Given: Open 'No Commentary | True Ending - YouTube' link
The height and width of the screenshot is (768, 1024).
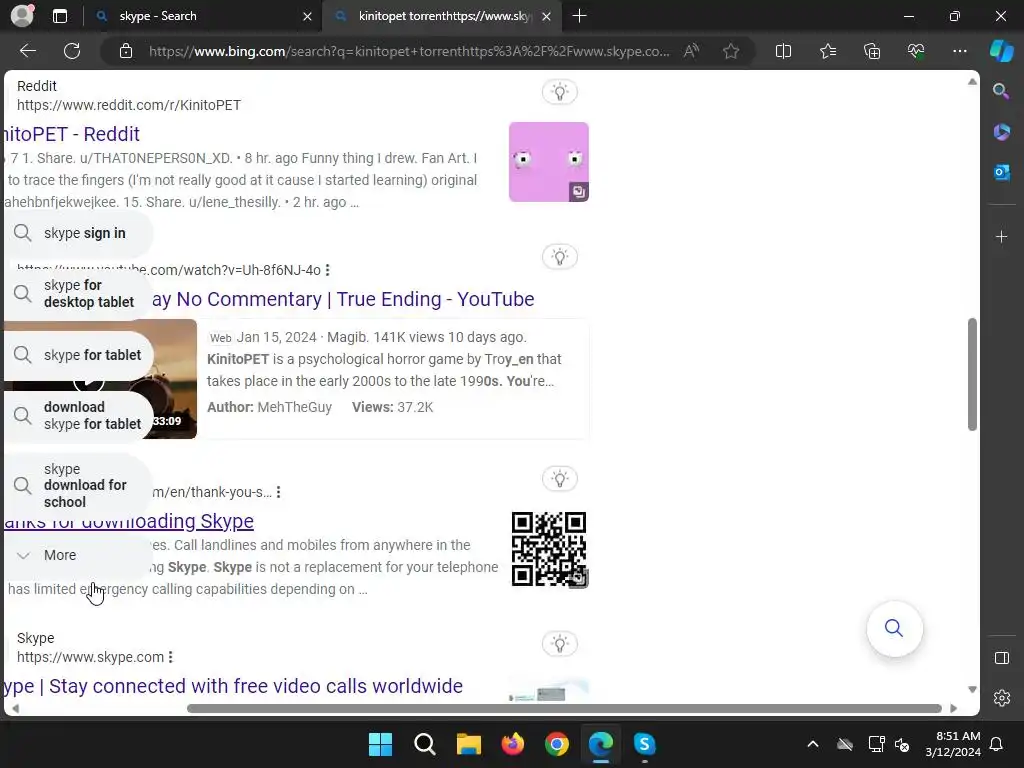Looking at the screenshot, I should click(x=343, y=299).
